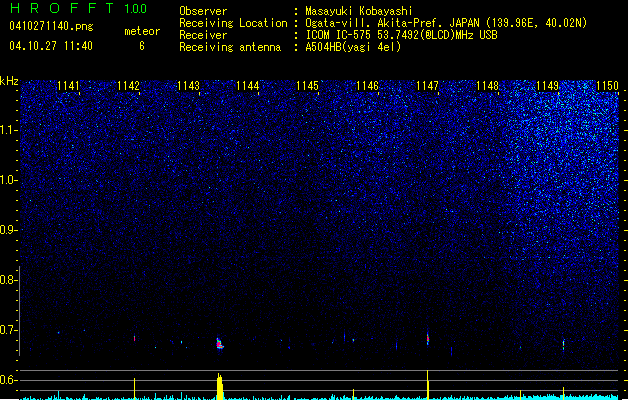Image resolution: width=629 pixels, height=400 pixels.
Task: Click the HROFFT 1.0.0 title text
Action: pos(78,8)
